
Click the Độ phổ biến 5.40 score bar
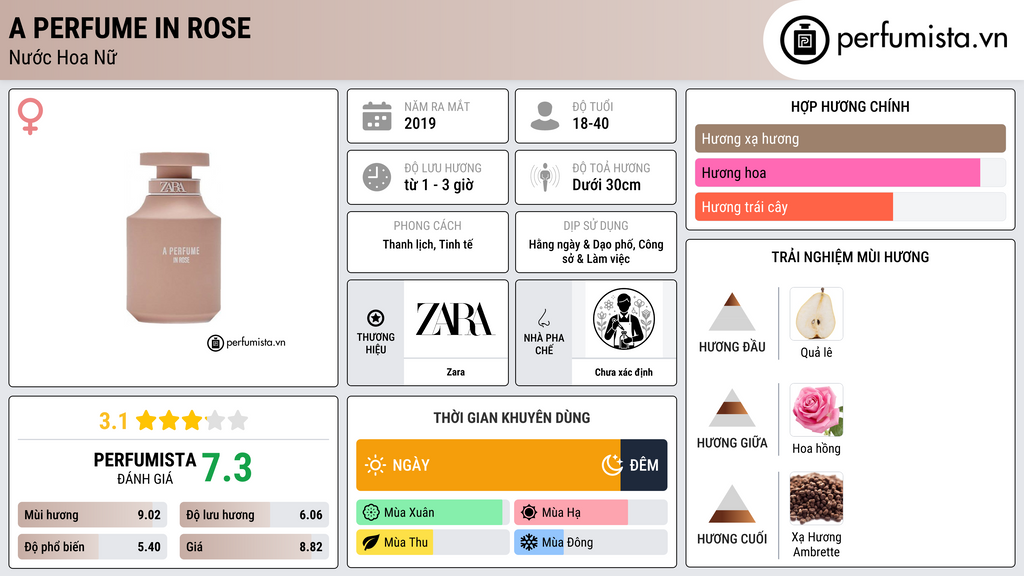click(93, 547)
